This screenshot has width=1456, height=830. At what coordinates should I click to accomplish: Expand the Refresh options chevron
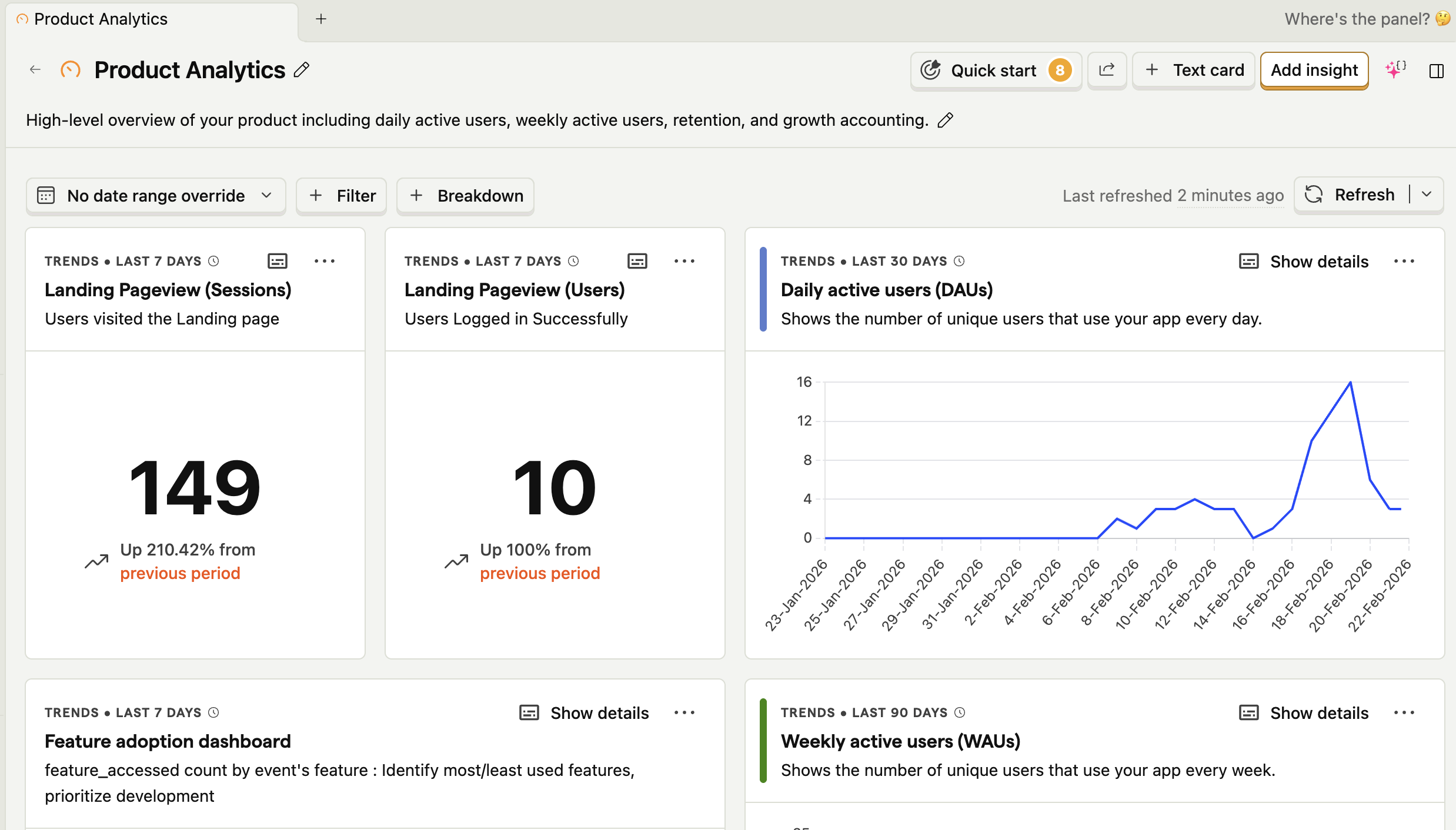[x=1427, y=195]
